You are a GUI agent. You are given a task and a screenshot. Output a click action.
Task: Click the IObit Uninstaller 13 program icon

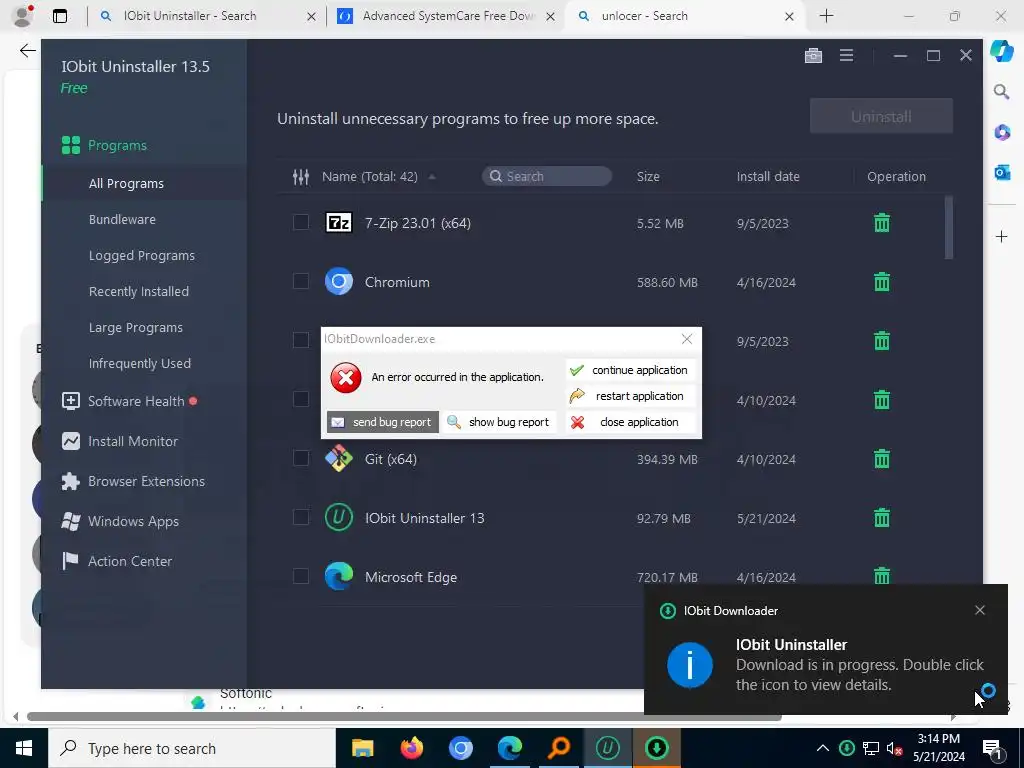coord(339,518)
